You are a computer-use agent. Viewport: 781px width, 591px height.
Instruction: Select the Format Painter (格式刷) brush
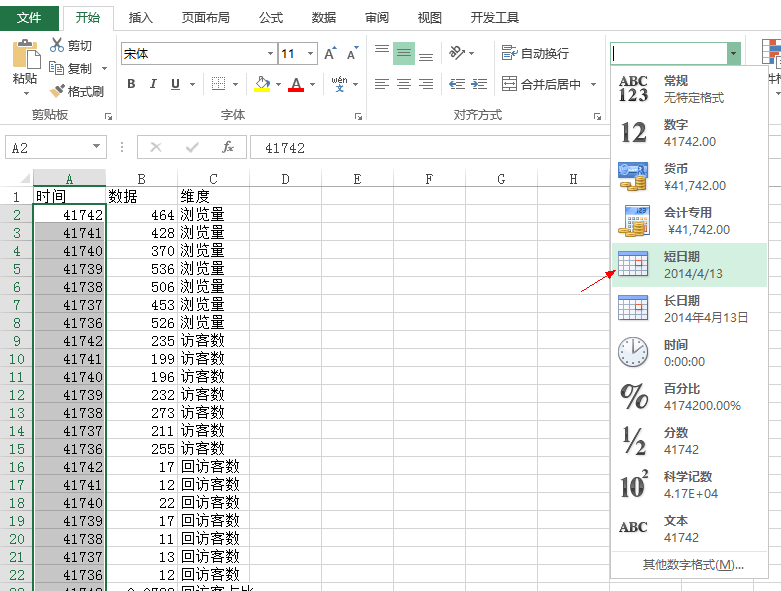[x=57, y=91]
